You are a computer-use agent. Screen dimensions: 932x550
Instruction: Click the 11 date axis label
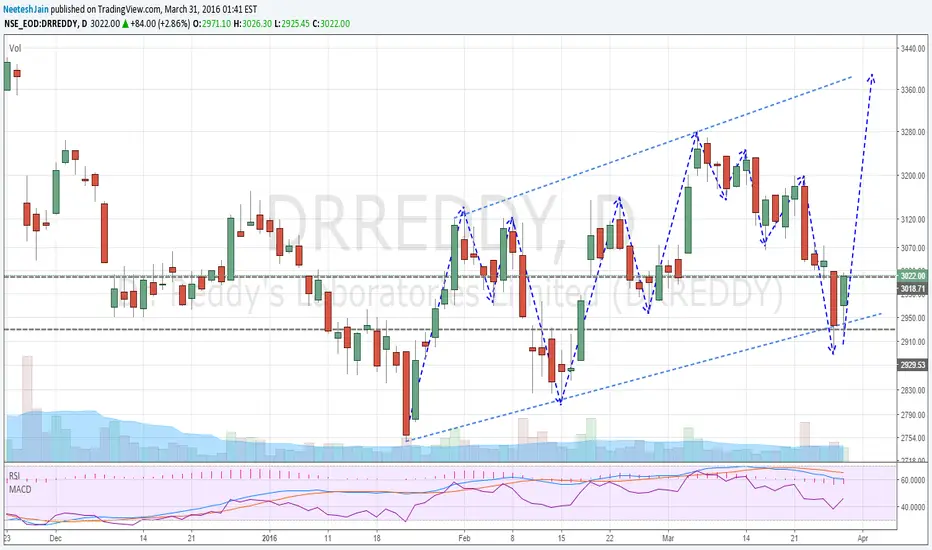coord(328,538)
